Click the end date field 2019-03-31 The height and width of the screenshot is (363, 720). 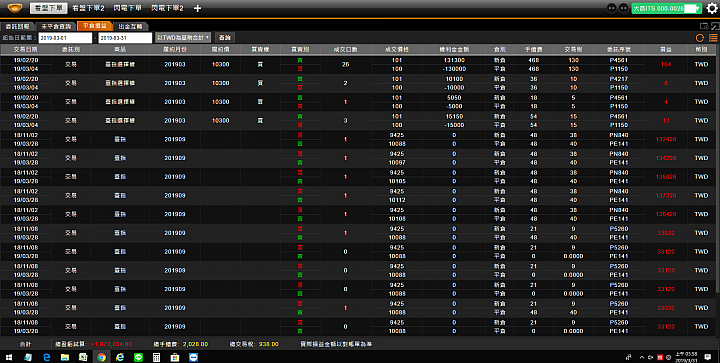click(x=125, y=38)
